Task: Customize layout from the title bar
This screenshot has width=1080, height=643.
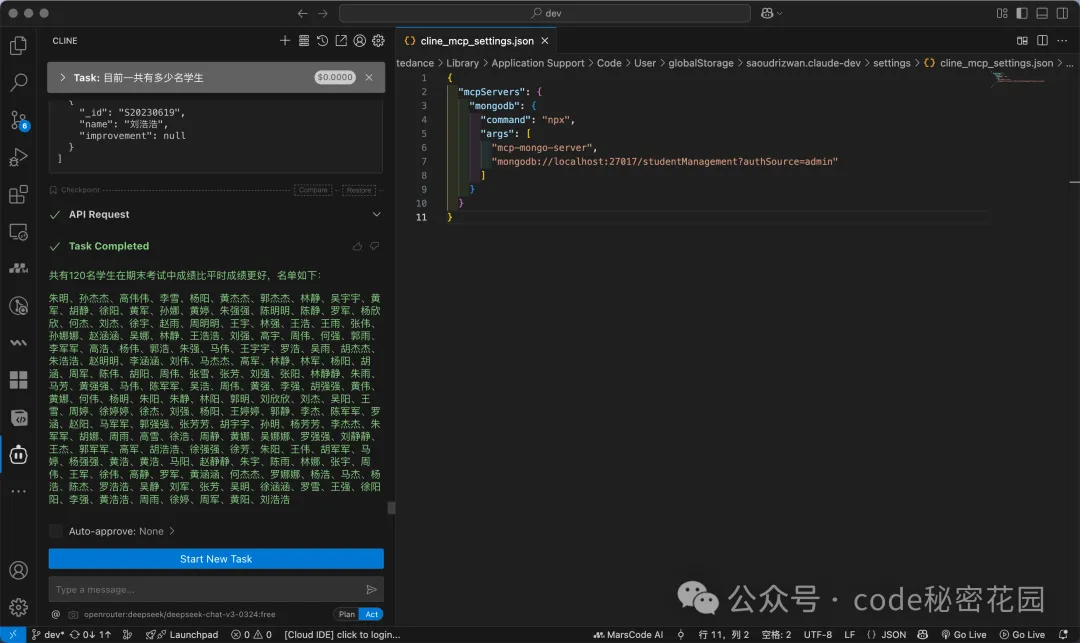Action: pos(1002,13)
